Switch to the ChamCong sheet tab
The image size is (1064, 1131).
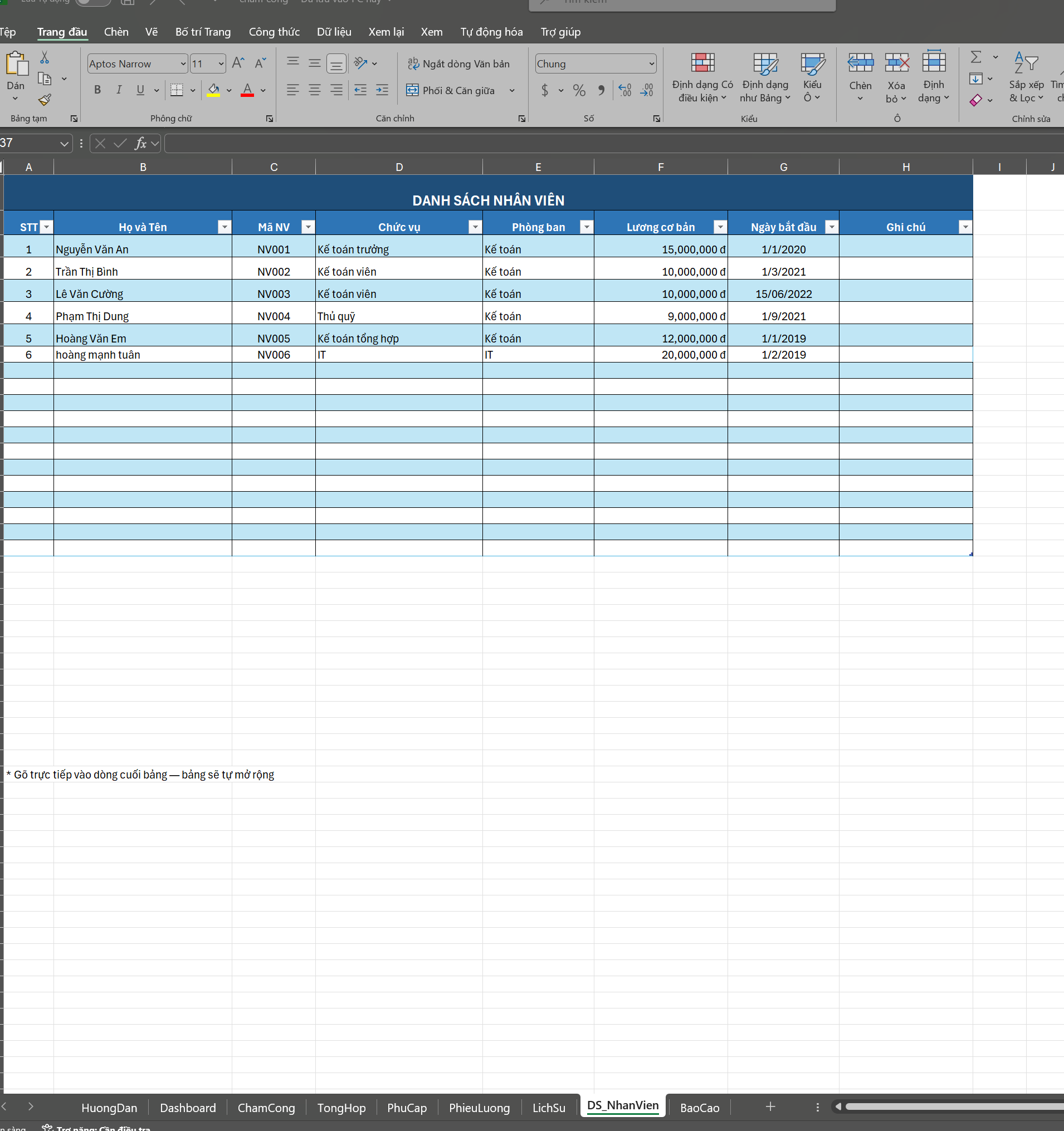point(266,1108)
